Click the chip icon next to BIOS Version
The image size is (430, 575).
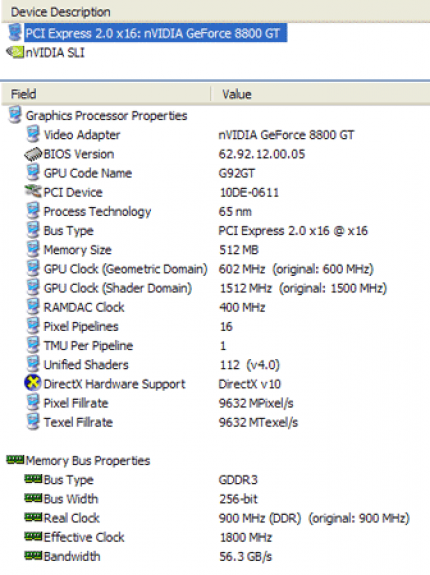(x=33, y=154)
